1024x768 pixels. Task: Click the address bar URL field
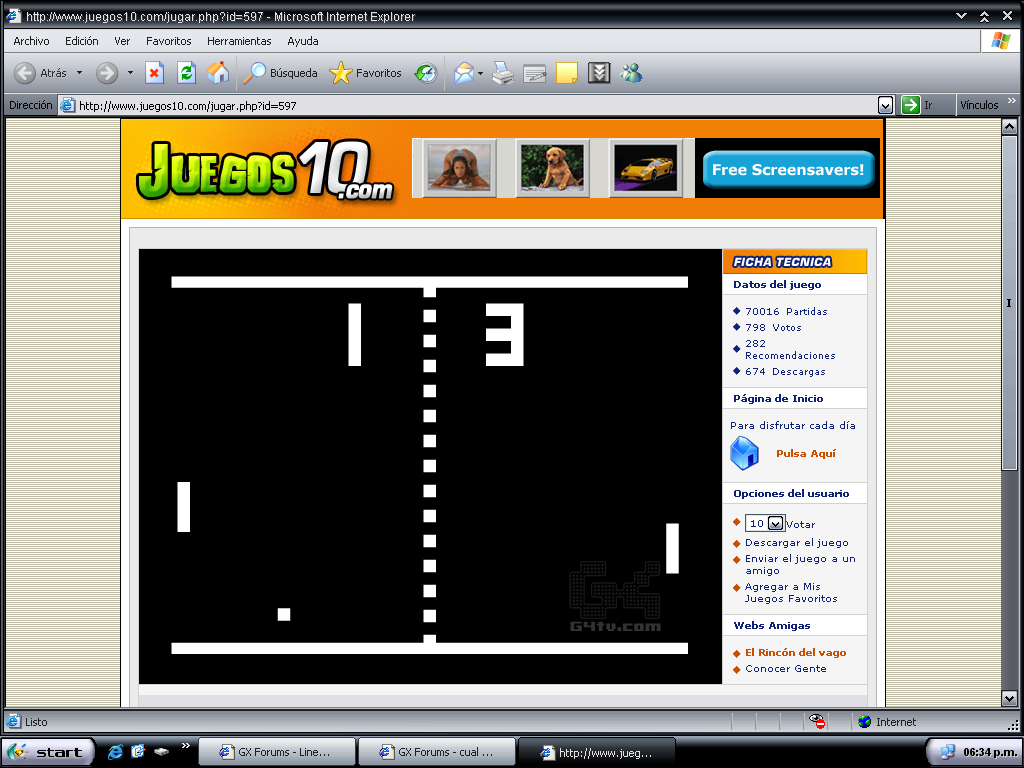[x=467, y=105]
